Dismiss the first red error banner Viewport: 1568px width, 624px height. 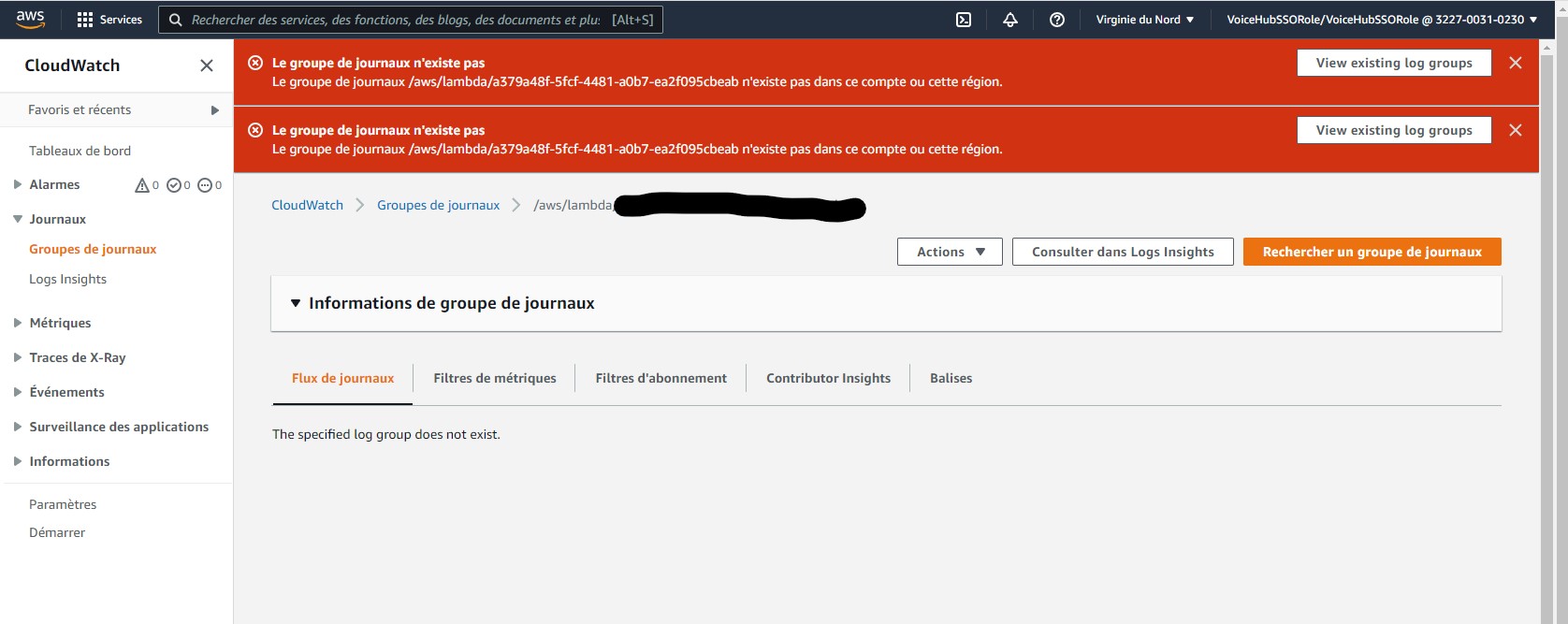[x=1516, y=63]
